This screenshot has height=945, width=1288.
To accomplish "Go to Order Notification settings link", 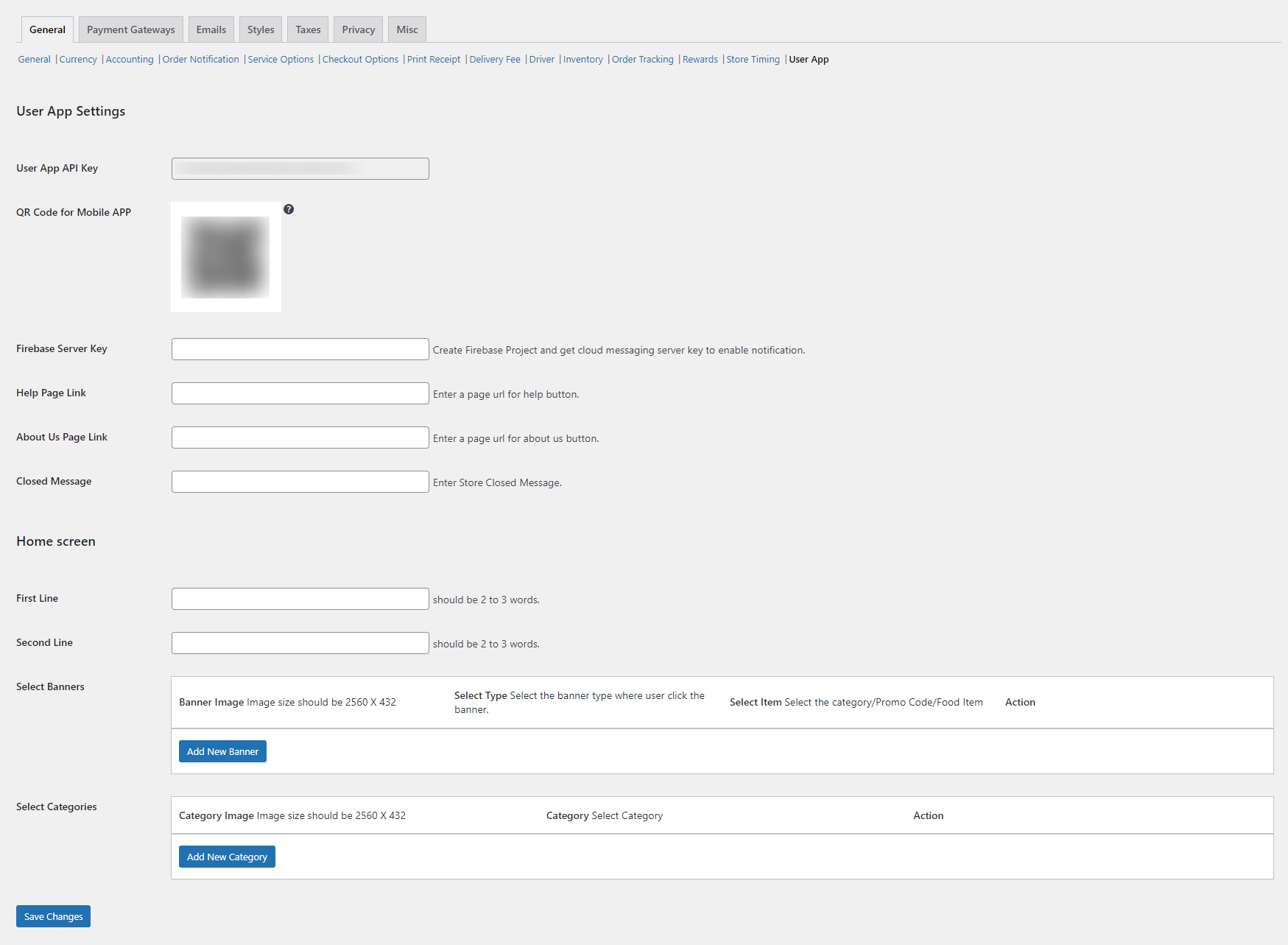I will [x=200, y=60].
